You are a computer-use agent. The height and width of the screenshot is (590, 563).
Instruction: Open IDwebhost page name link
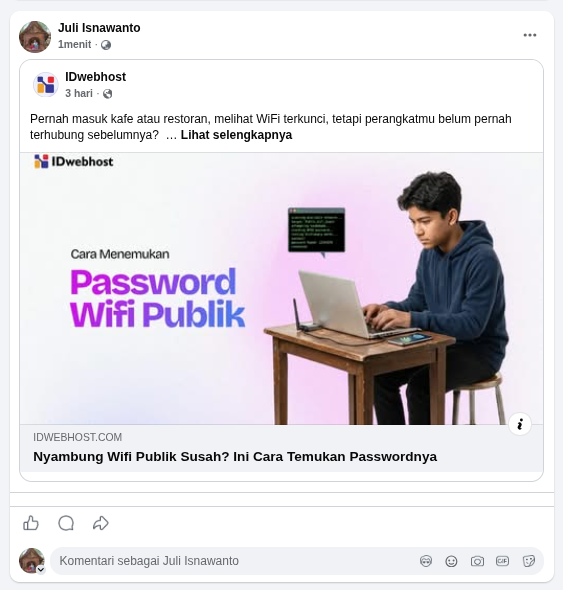tap(96, 77)
